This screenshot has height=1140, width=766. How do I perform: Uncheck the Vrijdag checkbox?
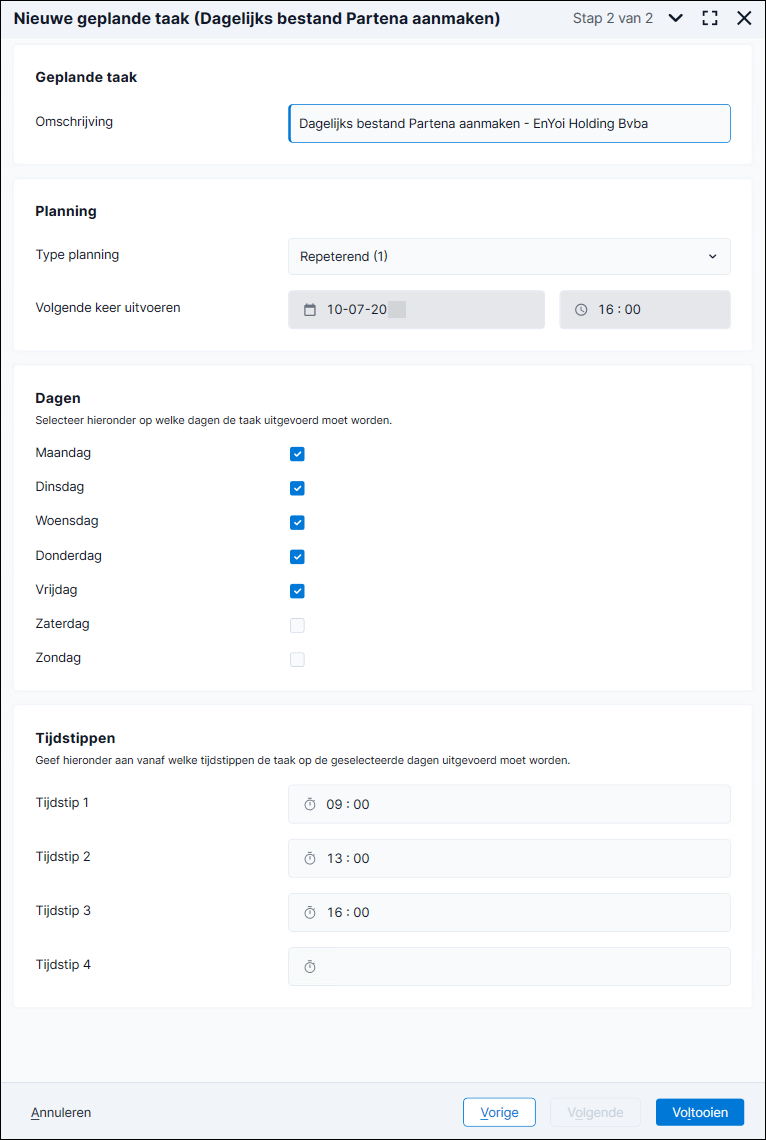point(297,591)
